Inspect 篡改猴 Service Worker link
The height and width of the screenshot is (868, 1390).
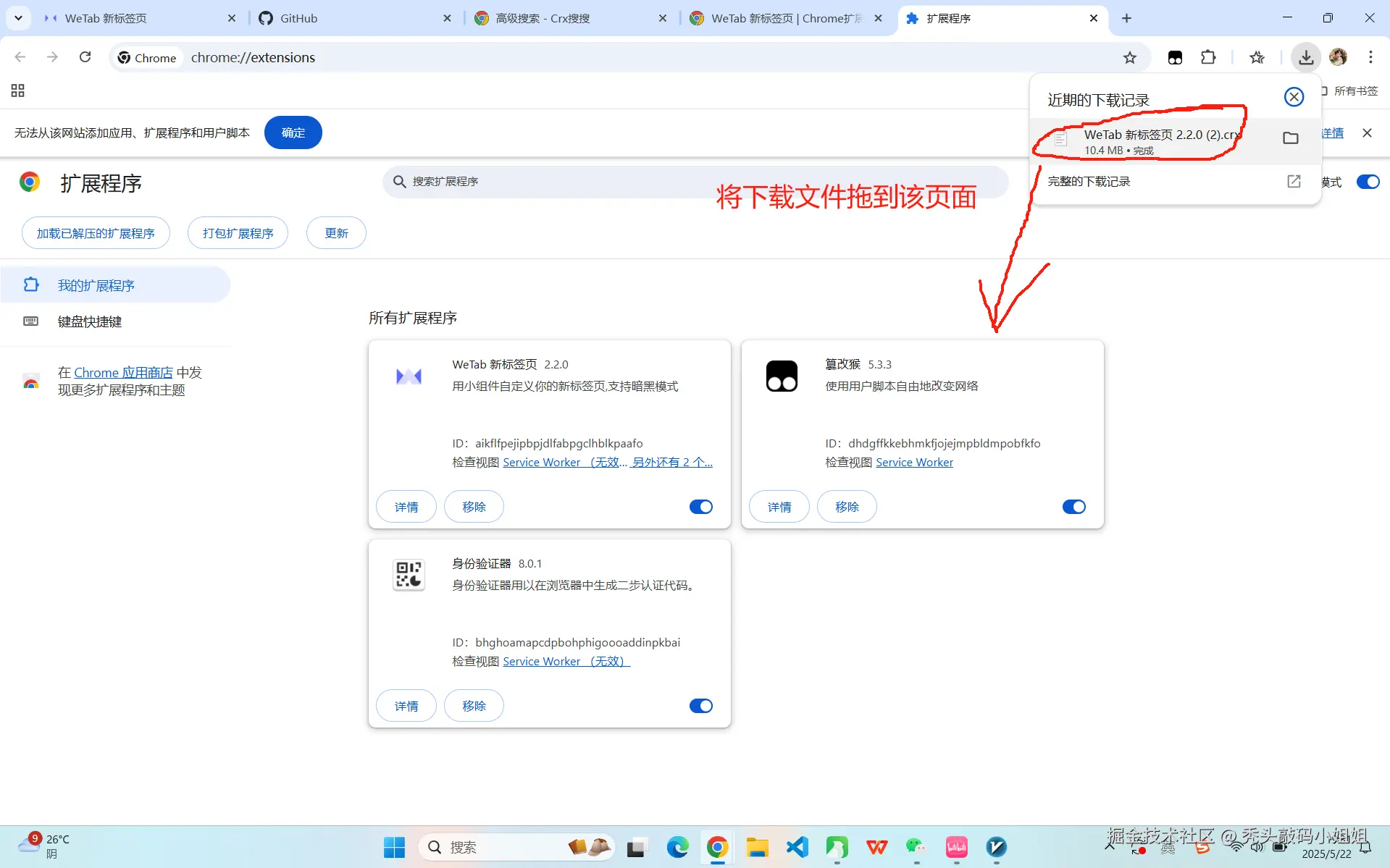914,463
